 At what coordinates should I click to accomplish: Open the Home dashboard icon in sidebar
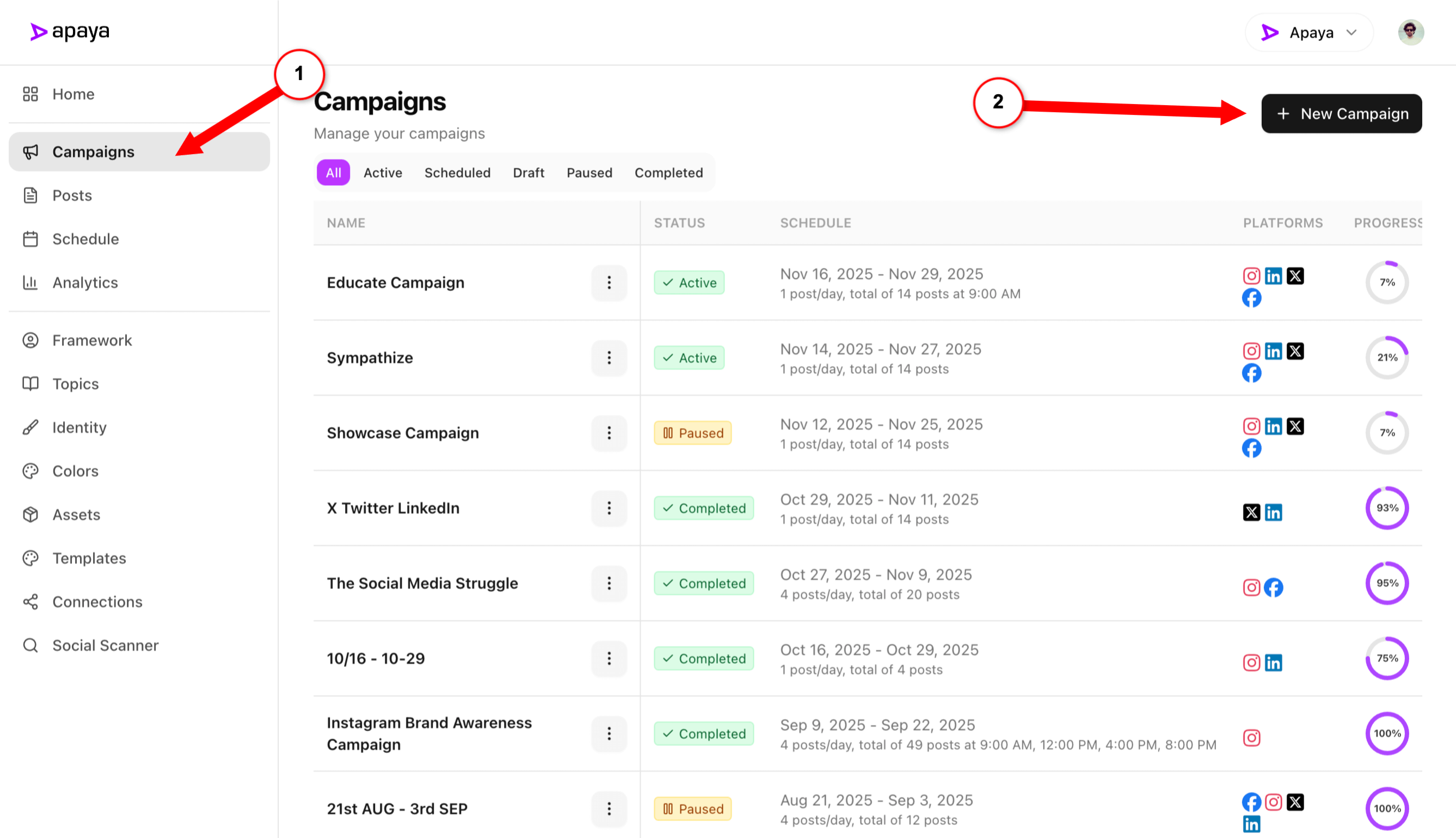pos(30,94)
